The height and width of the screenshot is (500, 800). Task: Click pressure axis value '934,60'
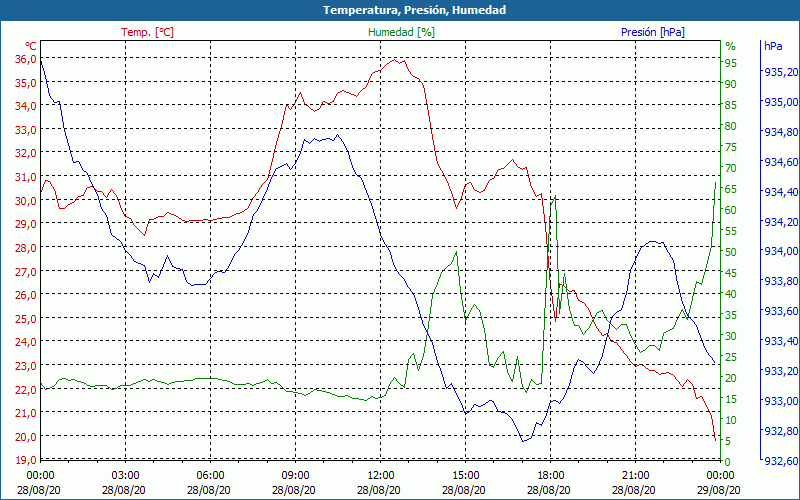(781, 162)
